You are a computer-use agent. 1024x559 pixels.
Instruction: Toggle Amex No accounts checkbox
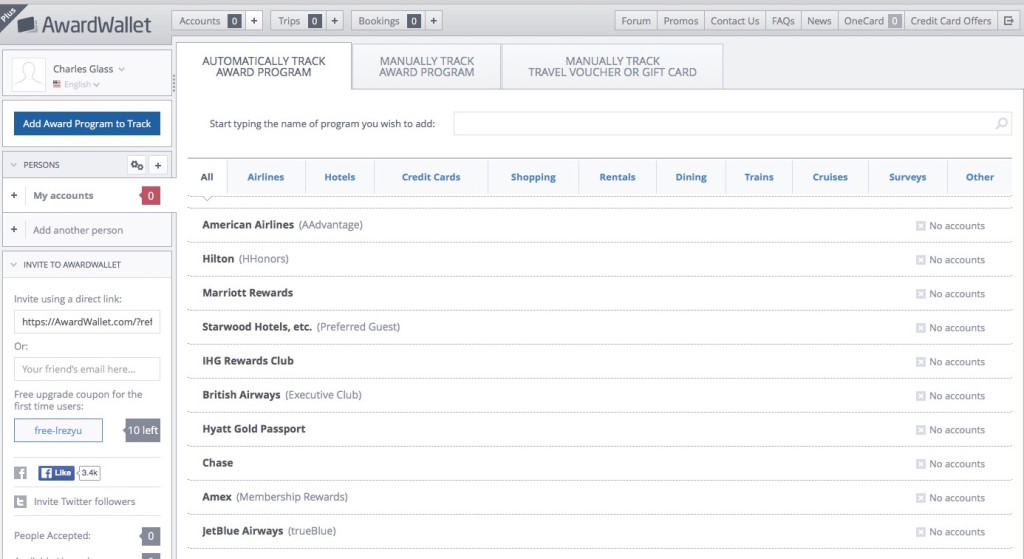(921, 498)
